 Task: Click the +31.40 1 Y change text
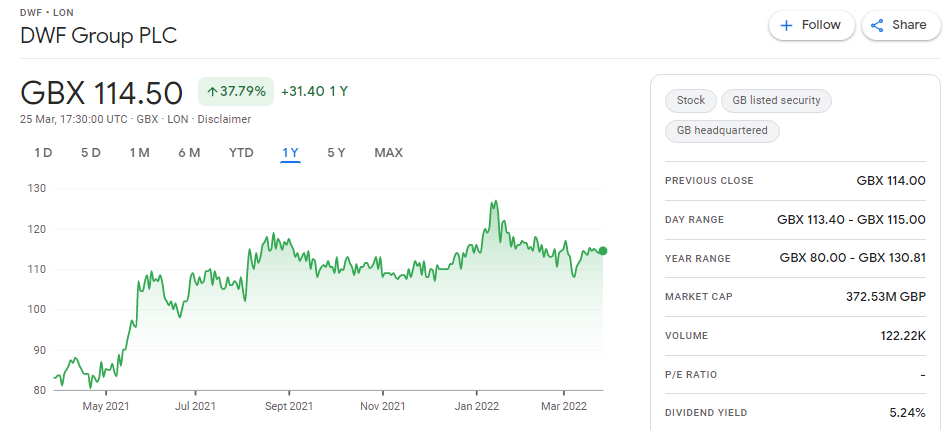tap(314, 92)
